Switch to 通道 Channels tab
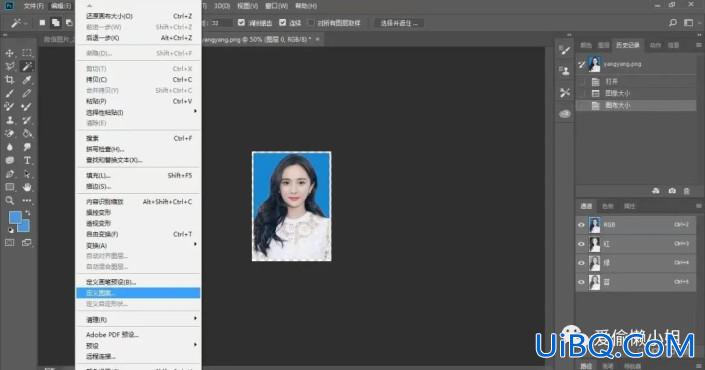Image resolution: width=705 pixels, height=370 pixels. click(586, 206)
